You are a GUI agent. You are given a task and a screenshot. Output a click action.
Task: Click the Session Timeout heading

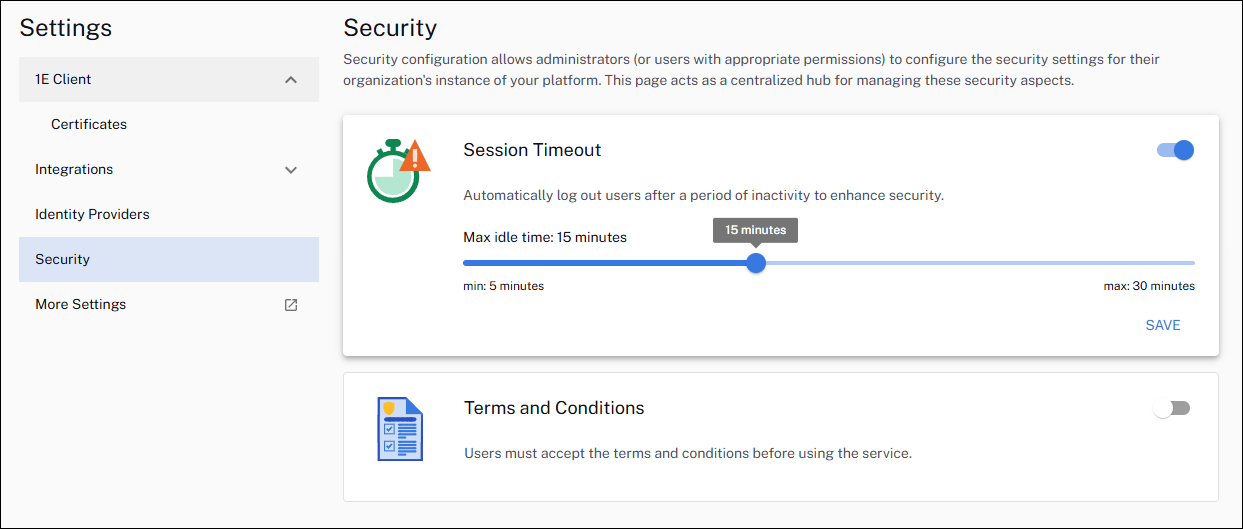point(532,150)
